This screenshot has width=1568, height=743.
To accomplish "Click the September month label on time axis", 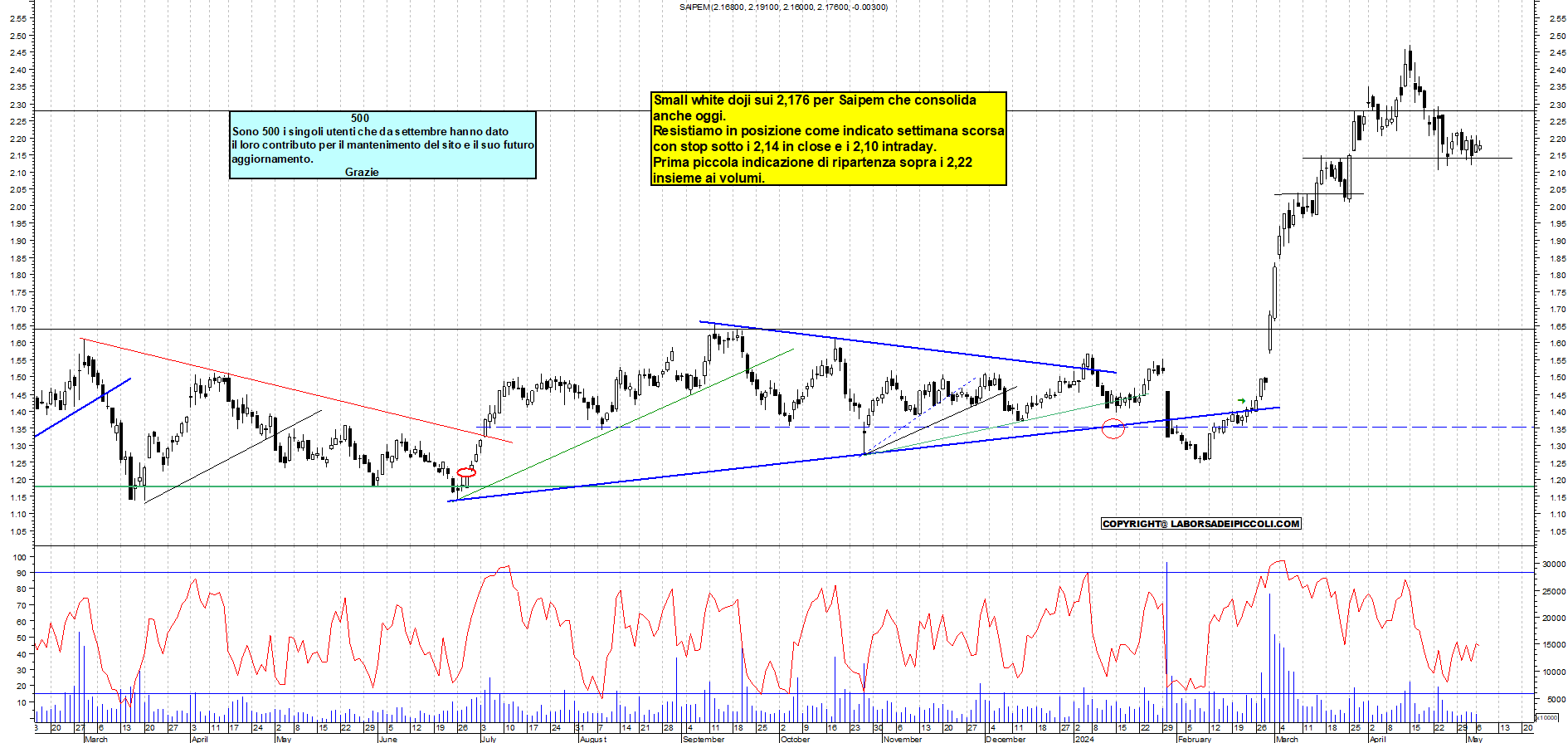I will [704, 739].
